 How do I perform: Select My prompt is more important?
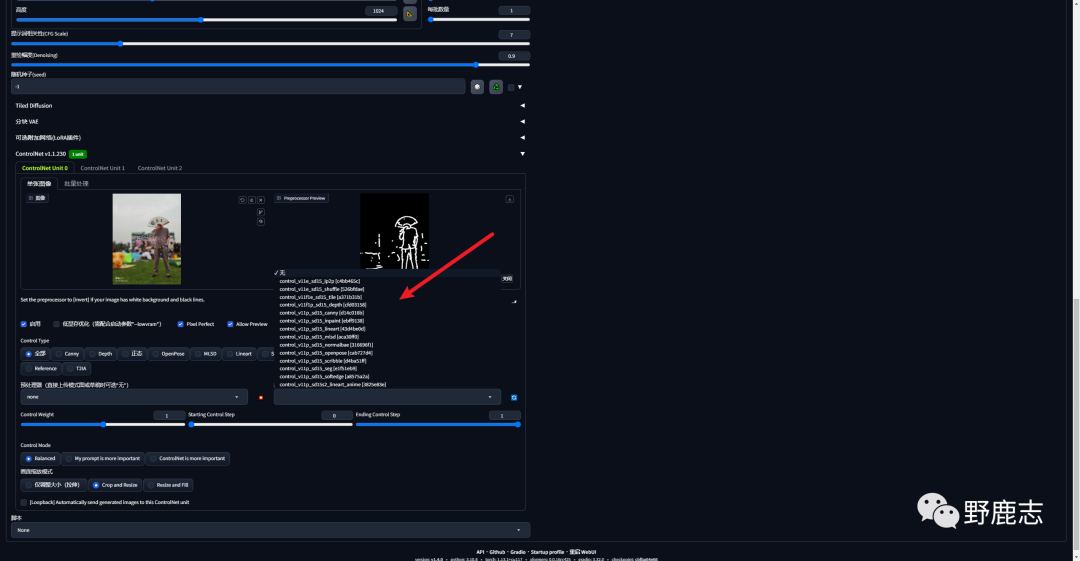click(102, 458)
